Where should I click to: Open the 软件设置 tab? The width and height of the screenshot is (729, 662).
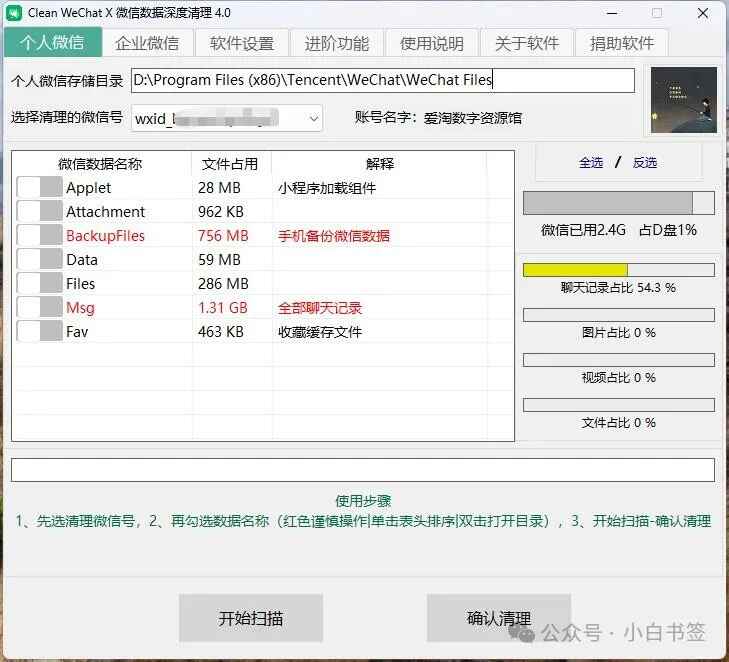[x=242, y=43]
